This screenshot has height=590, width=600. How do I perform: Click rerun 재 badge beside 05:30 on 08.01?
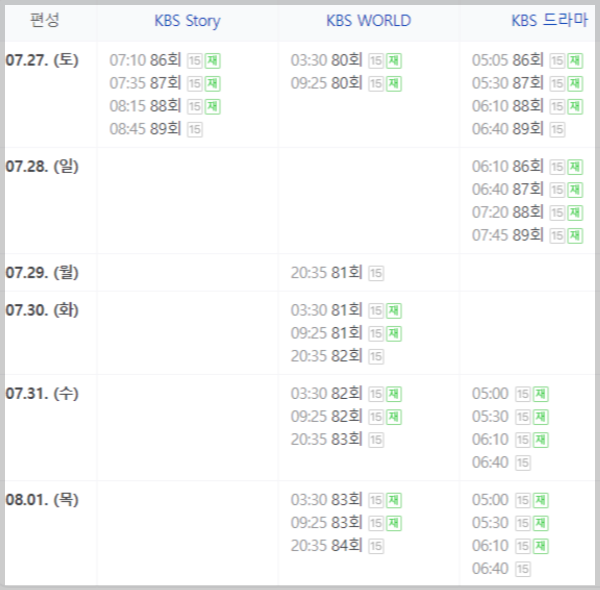coord(541,523)
